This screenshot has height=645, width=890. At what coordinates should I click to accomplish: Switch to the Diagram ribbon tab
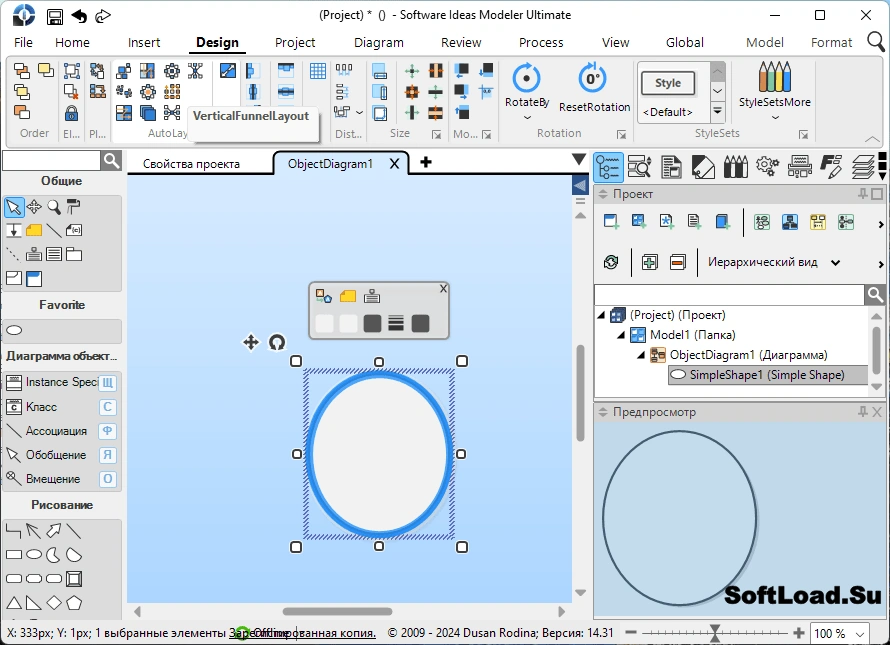click(x=379, y=43)
